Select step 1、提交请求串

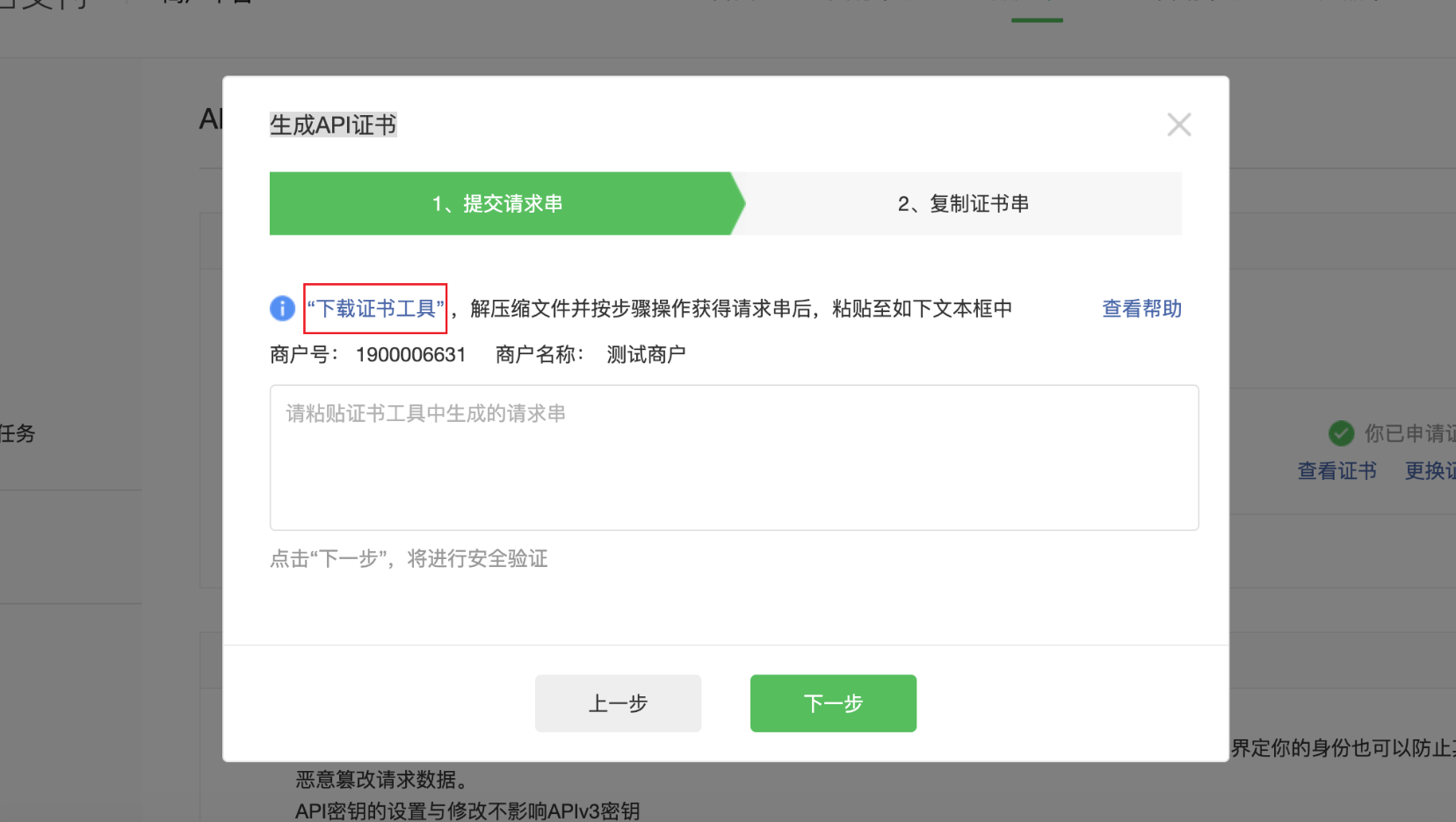coord(498,204)
